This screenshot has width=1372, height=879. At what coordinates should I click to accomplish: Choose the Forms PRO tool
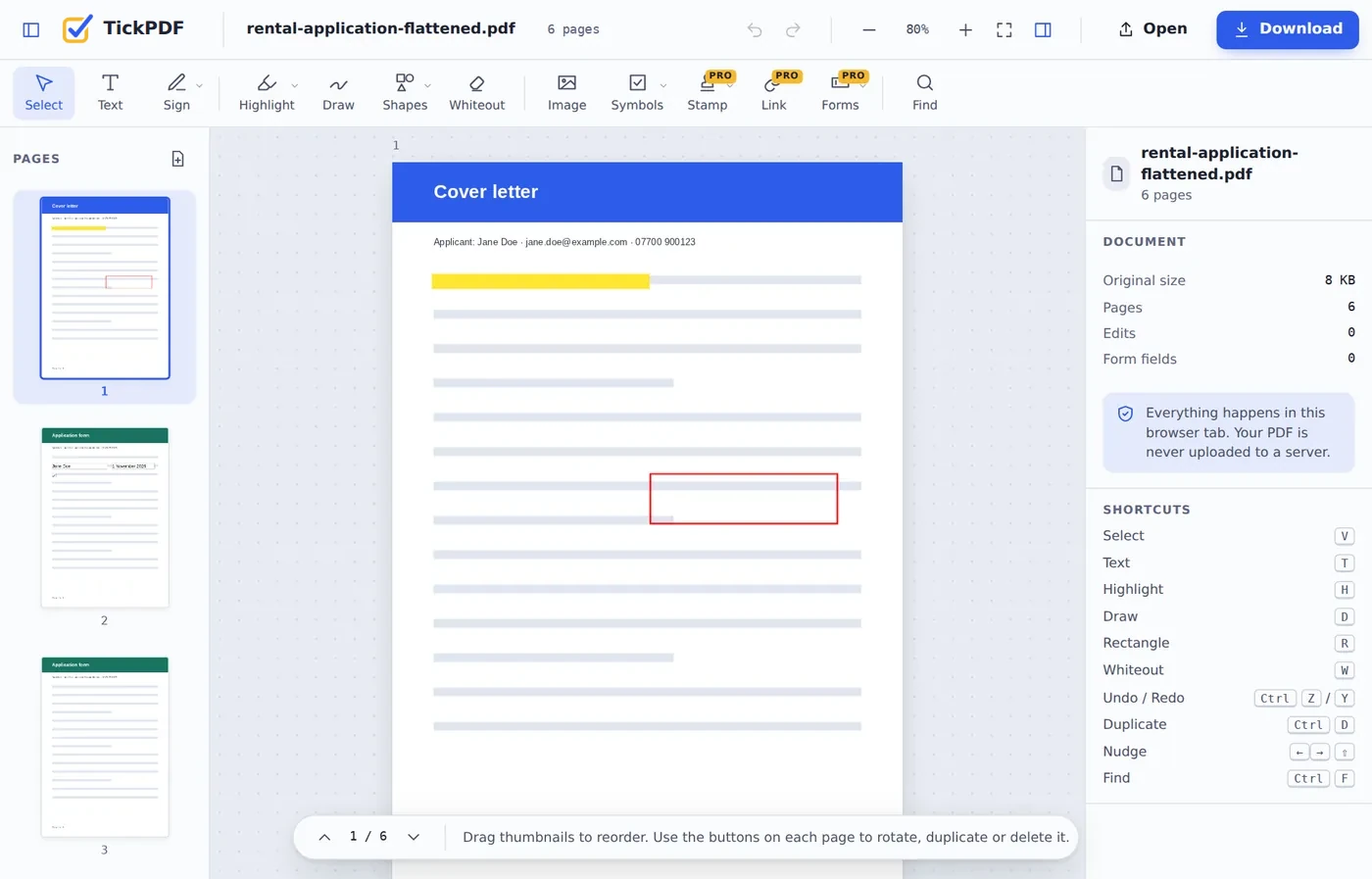[840, 92]
